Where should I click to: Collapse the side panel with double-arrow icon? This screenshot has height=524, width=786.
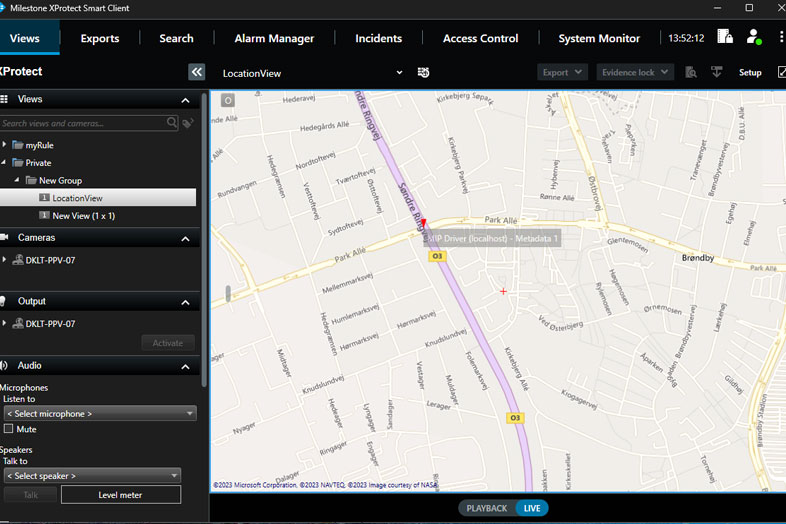[196, 72]
